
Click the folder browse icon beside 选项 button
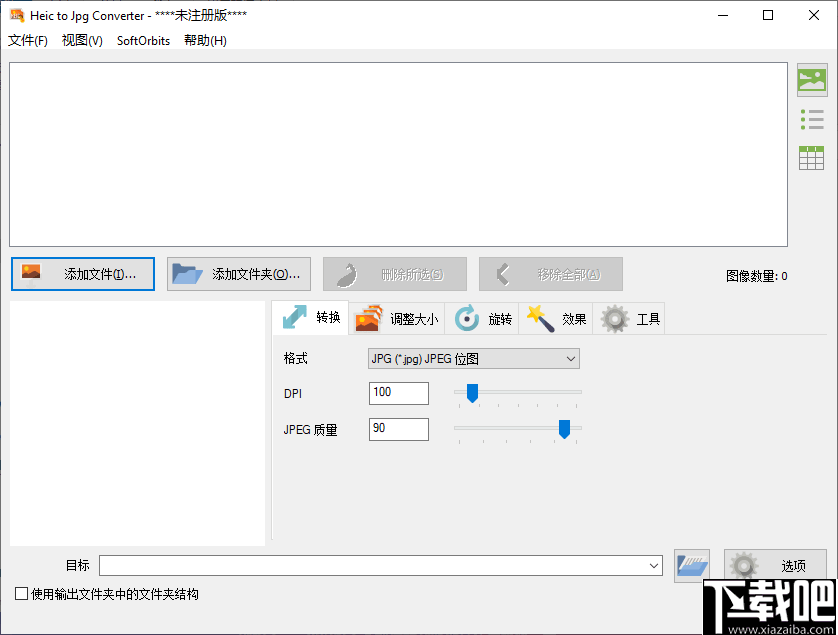pos(691,565)
